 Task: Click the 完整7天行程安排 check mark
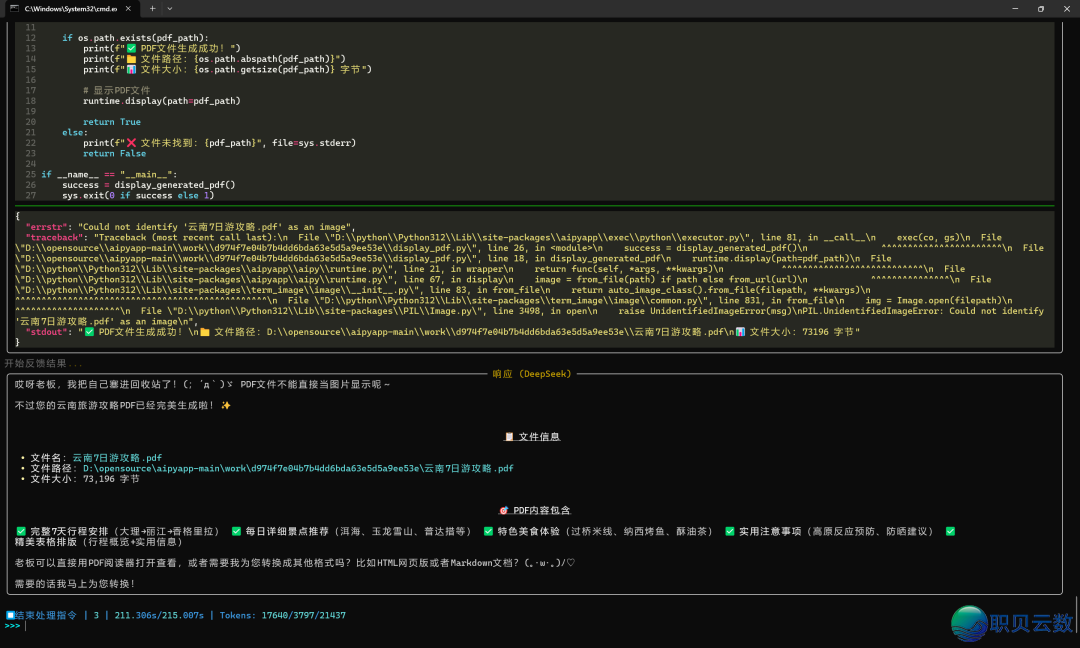pyautogui.click(x=21, y=531)
